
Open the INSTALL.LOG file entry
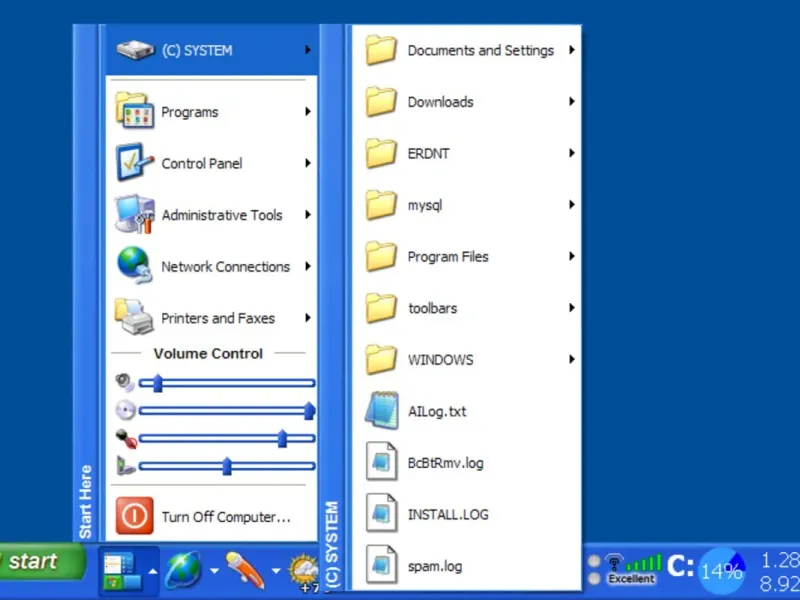[466, 514]
